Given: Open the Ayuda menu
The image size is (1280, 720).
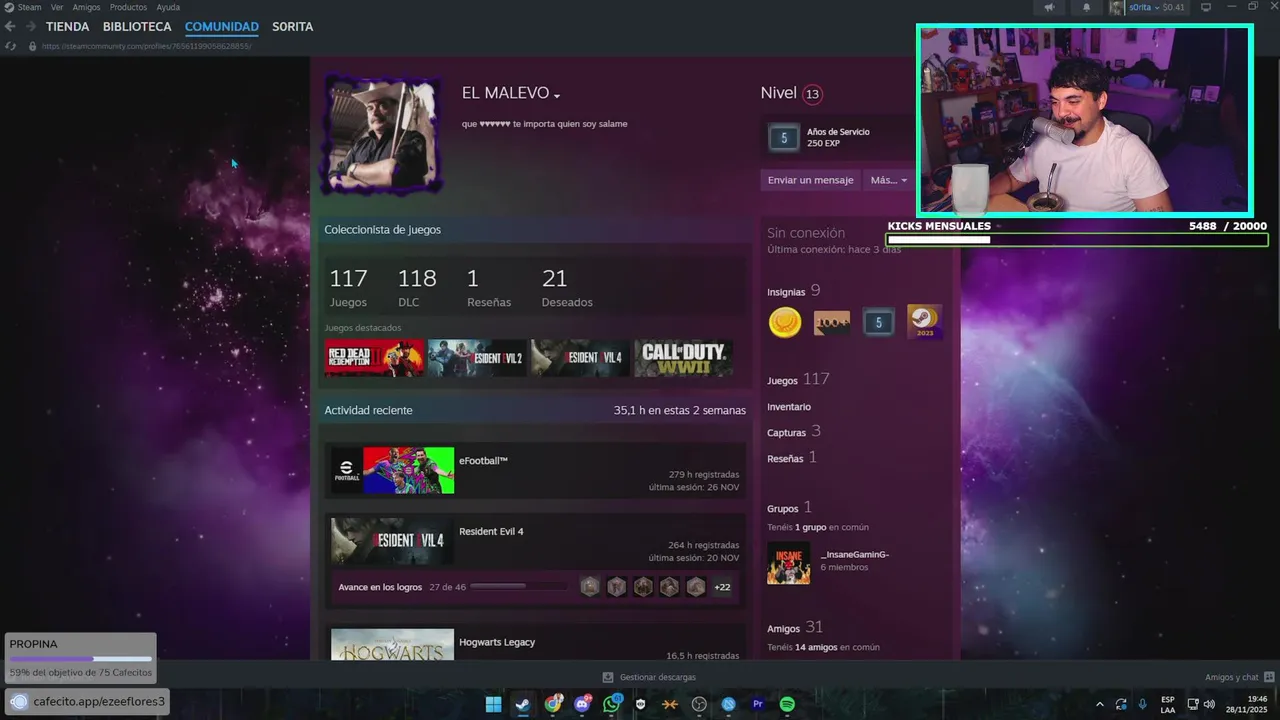Looking at the screenshot, I should click(x=168, y=7).
